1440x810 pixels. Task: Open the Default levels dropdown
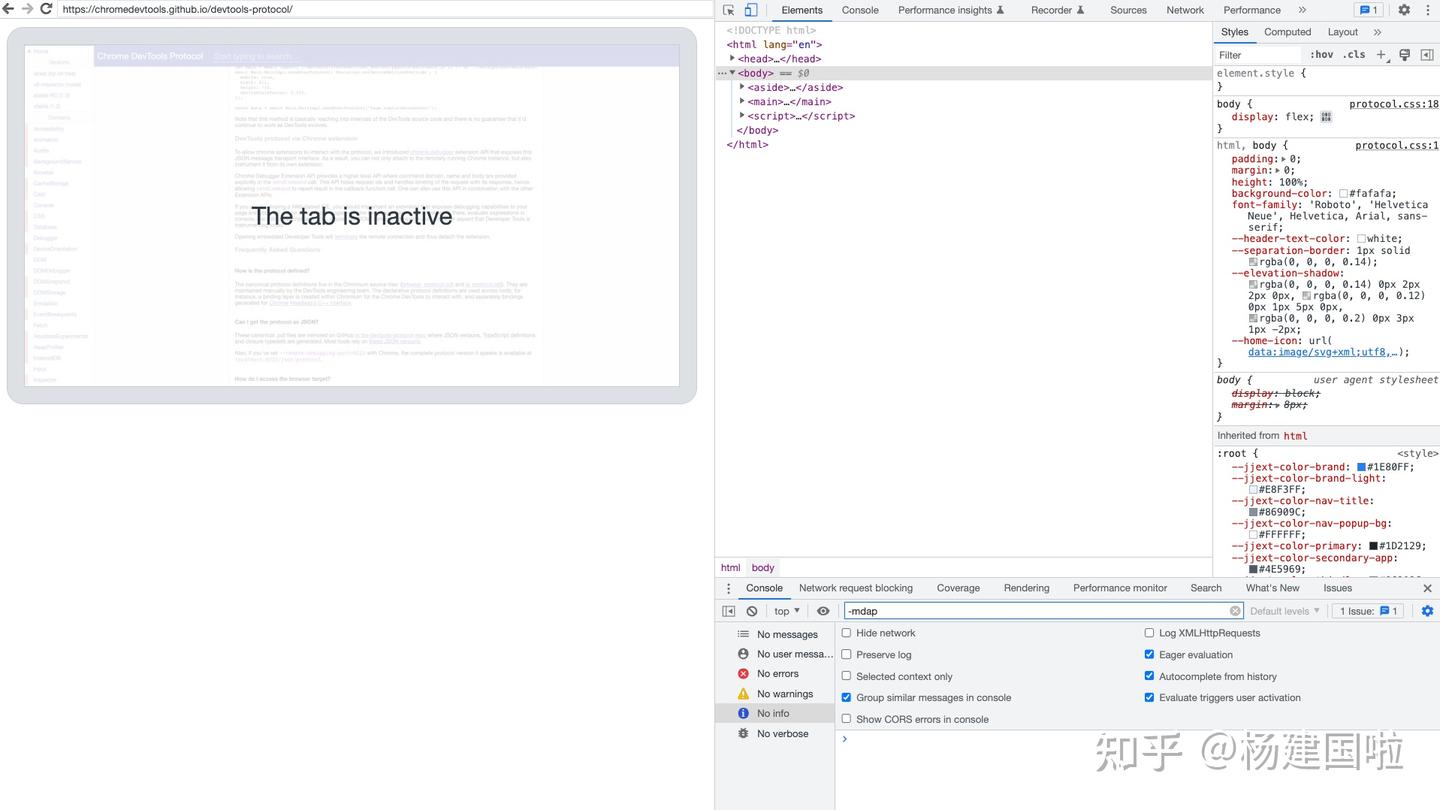[1285, 611]
